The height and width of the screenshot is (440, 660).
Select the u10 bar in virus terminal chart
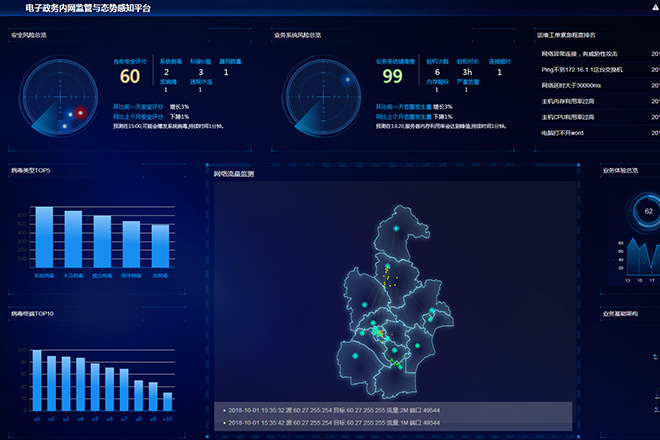[168, 401]
